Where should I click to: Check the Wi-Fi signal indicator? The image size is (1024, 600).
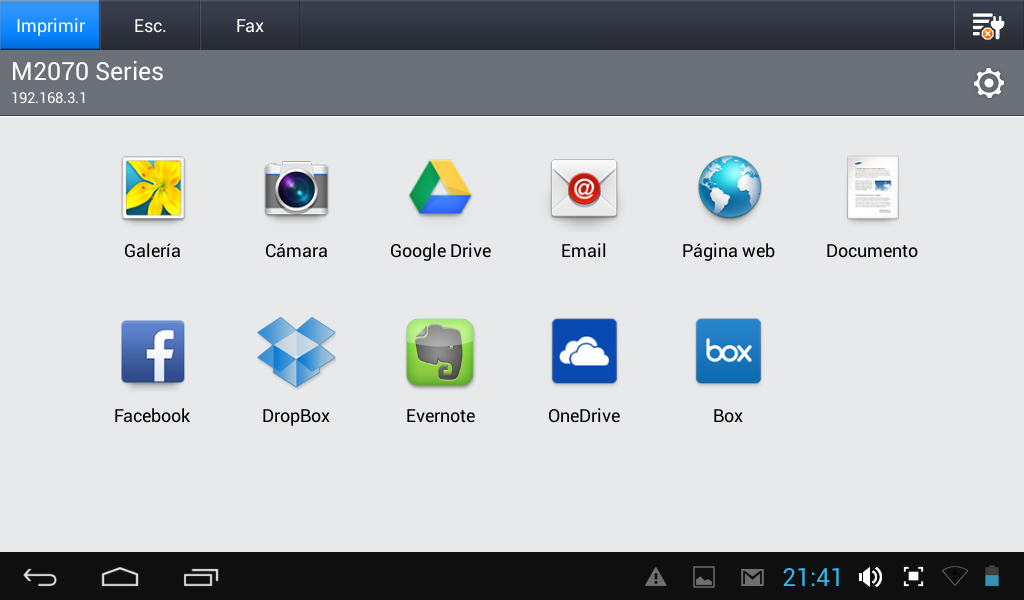coord(955,576)
